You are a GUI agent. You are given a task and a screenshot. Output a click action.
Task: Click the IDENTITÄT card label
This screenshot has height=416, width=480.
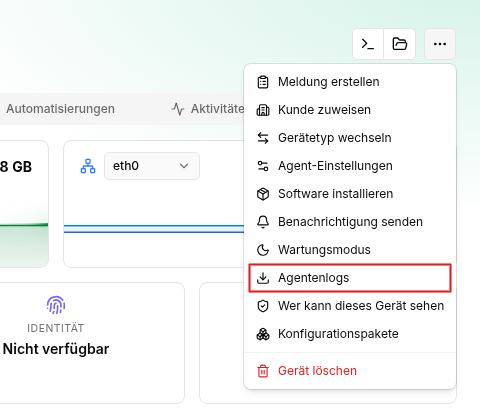click(x=56, y=328)
